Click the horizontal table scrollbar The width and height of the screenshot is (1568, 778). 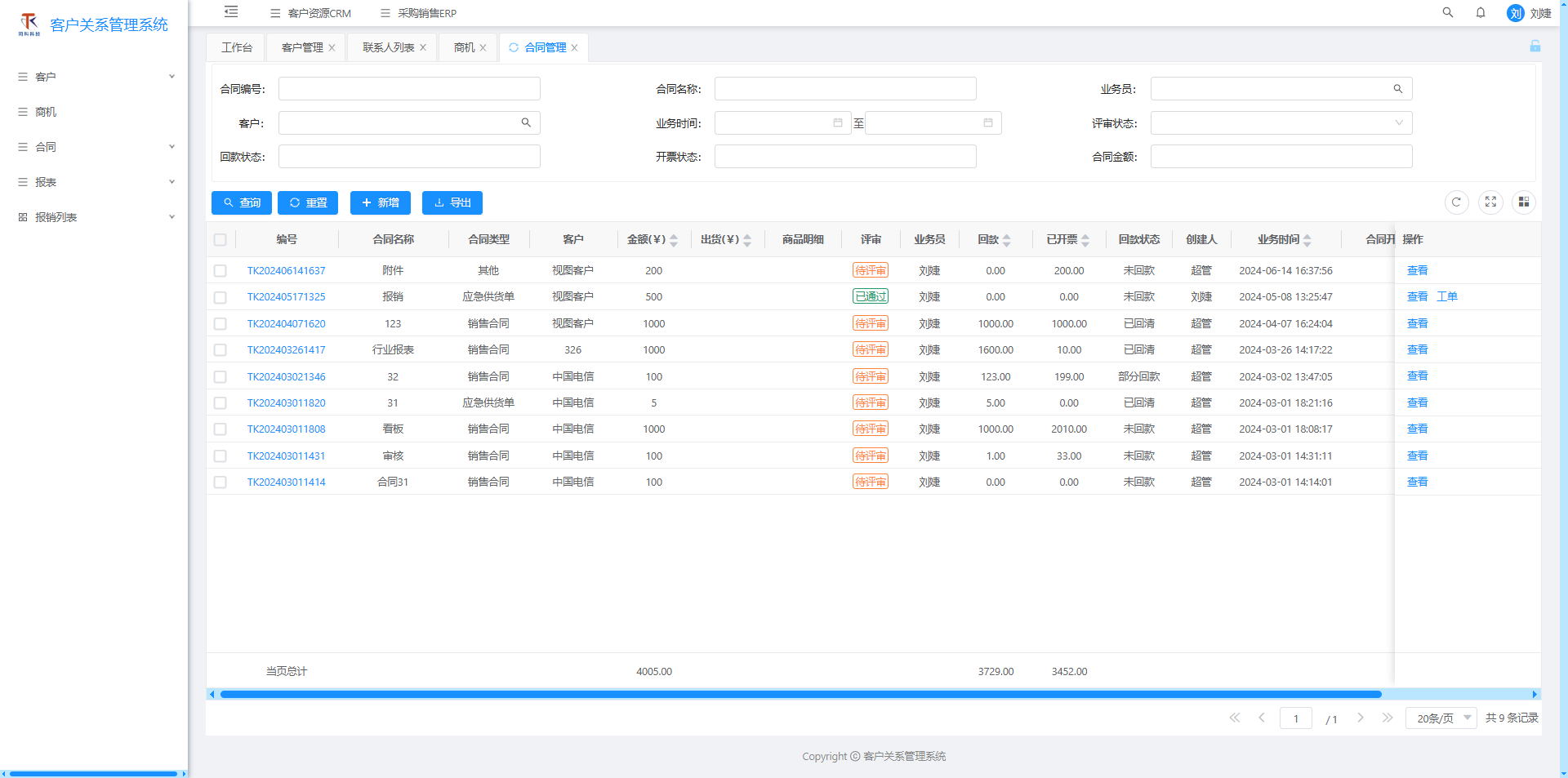[x=800, y=695]
